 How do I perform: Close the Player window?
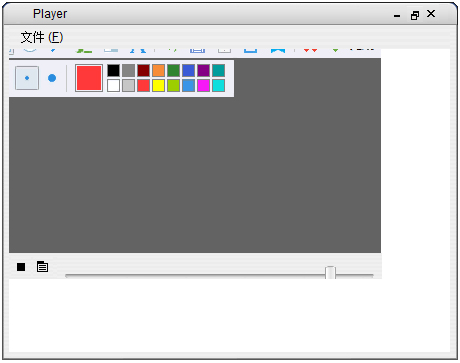coord(431,14)
